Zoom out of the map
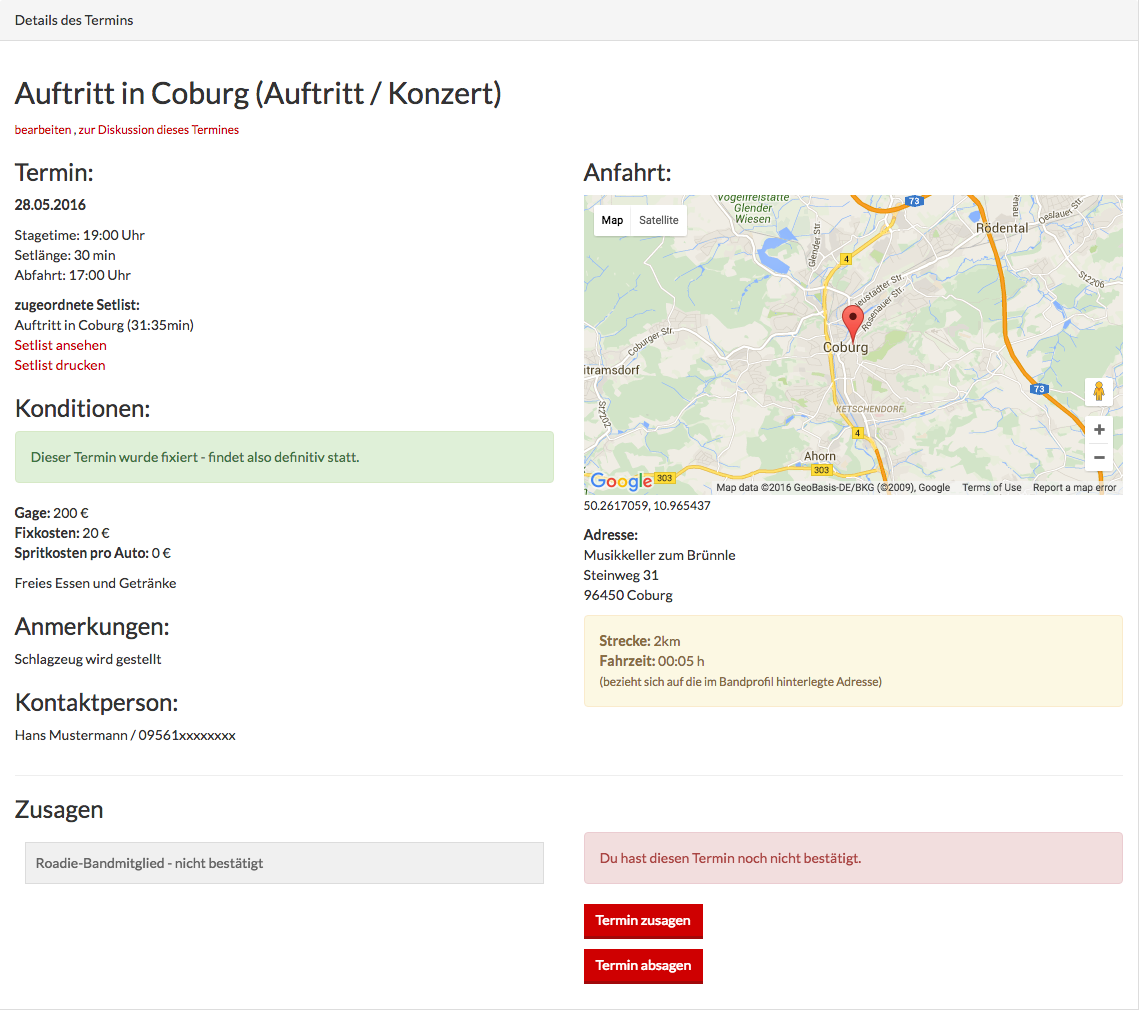The height and width of the screenshot is (1010, 1139). (1098, 457)
